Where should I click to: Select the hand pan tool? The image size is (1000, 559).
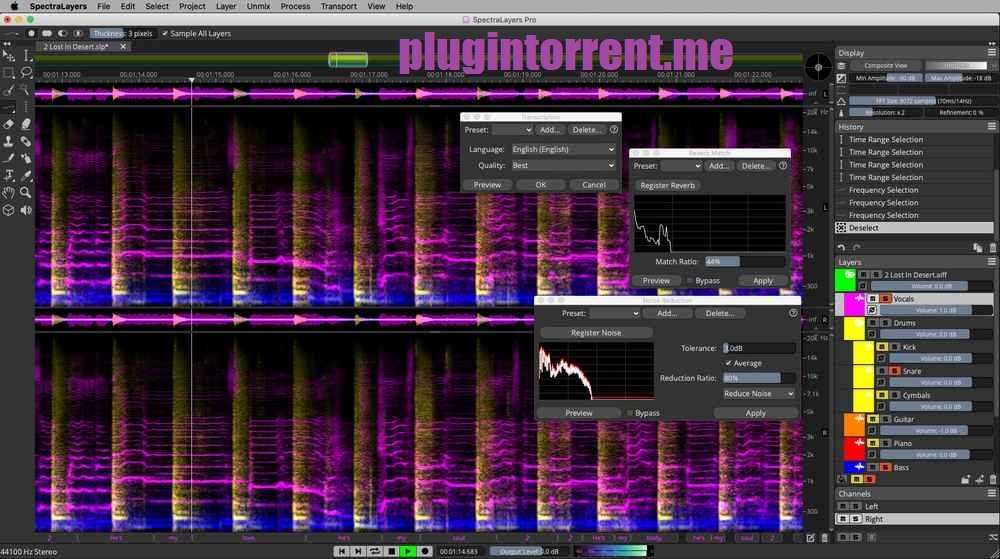click(8, 192)
